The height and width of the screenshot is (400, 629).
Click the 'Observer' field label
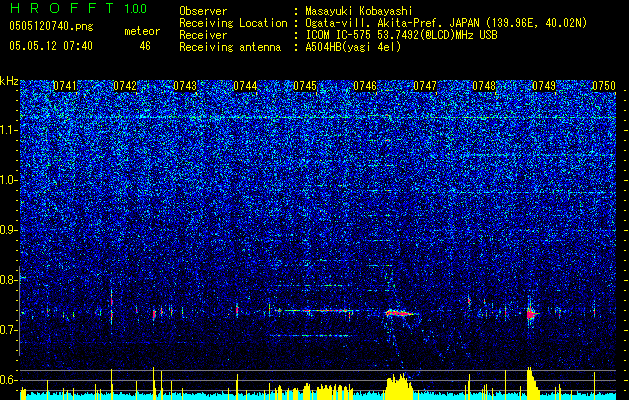(x=203, y=11)
